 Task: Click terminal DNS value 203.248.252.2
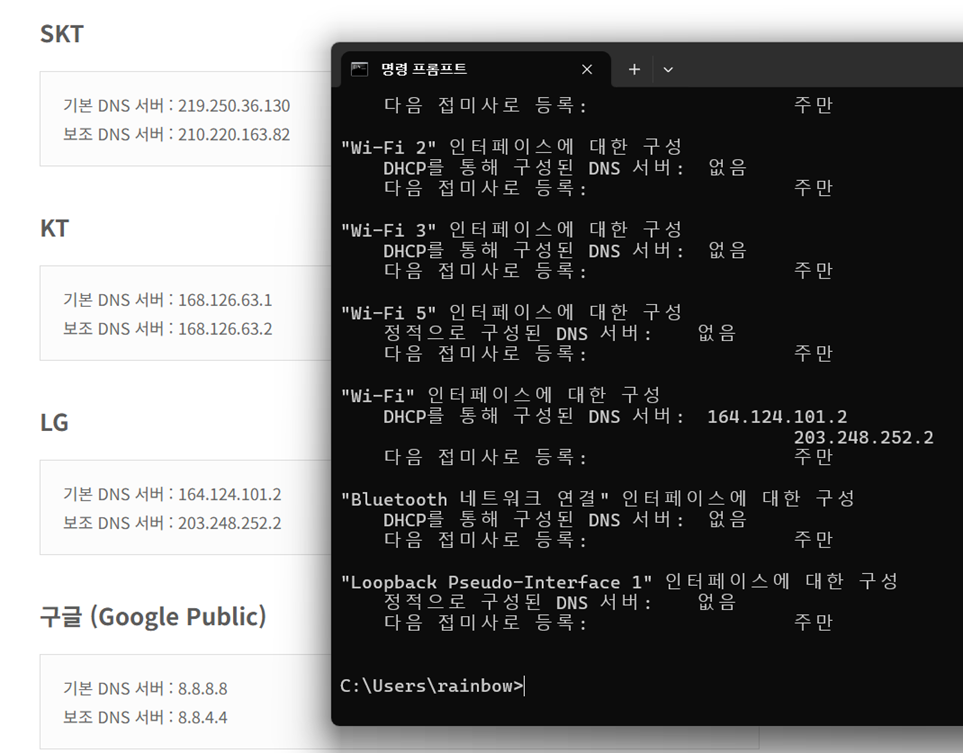[x=864, y=437]
